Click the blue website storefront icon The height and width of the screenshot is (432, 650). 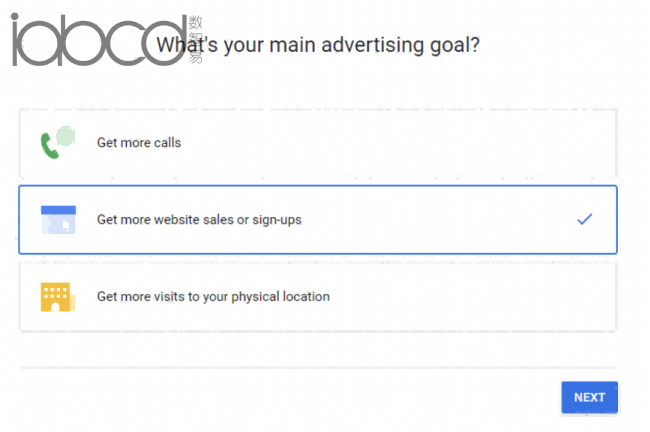click(x=58, y=220)
